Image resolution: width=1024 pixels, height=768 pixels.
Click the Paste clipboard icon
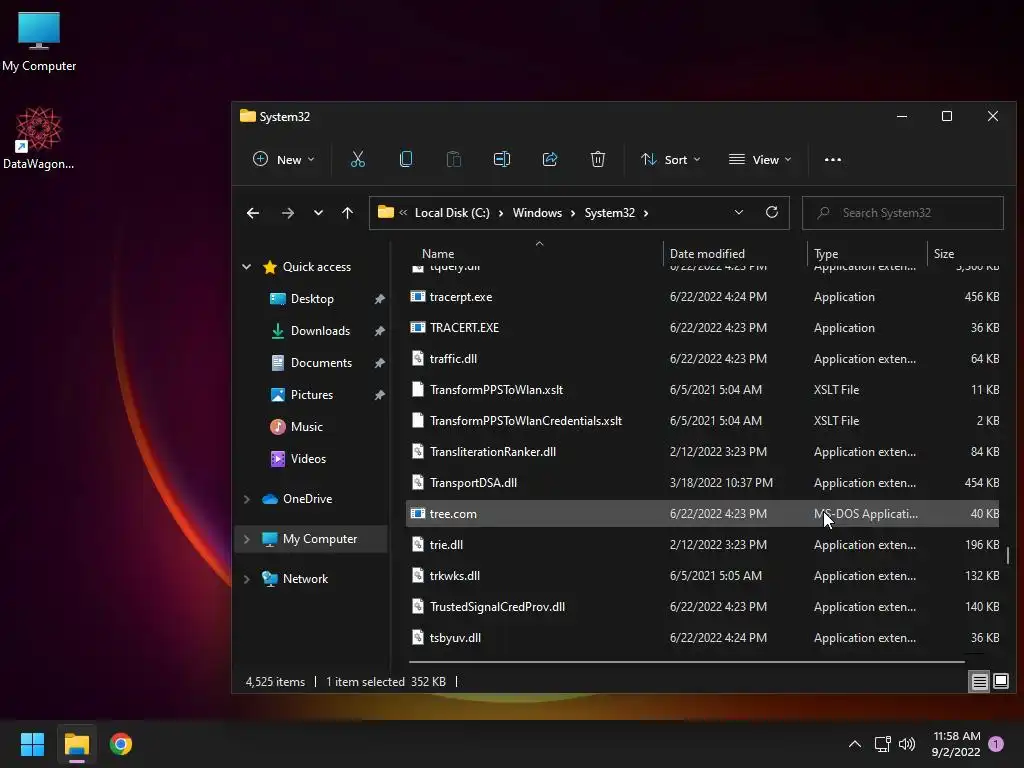453,159
